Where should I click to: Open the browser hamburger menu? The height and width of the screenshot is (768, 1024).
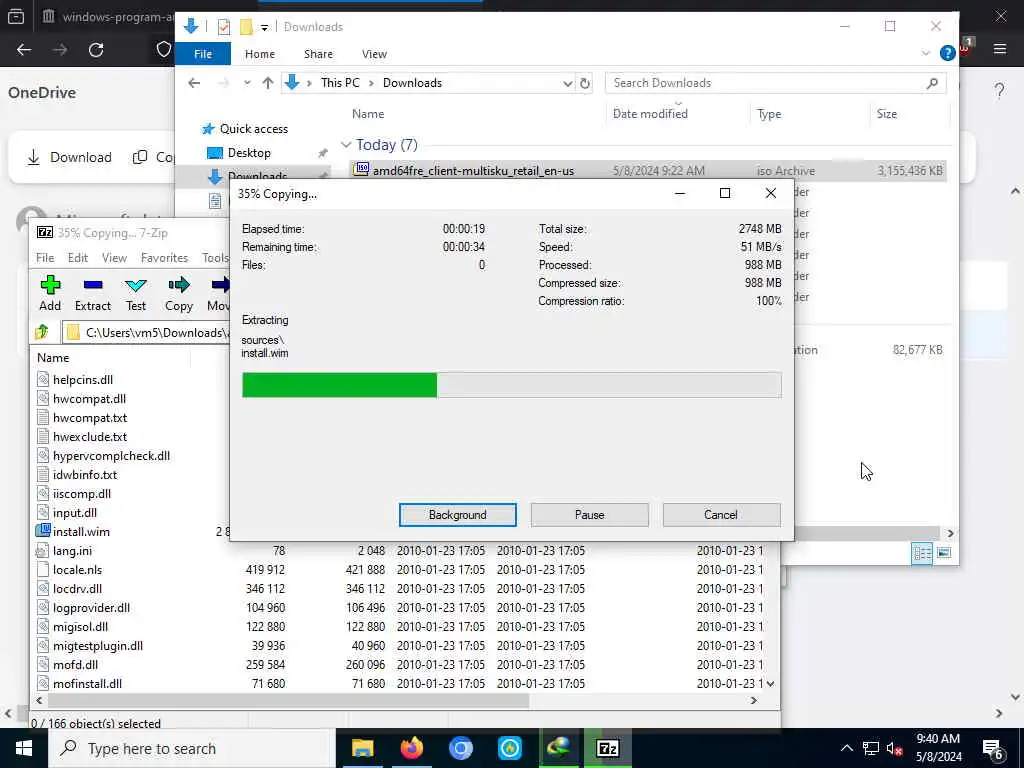(x=1000, y=49)
